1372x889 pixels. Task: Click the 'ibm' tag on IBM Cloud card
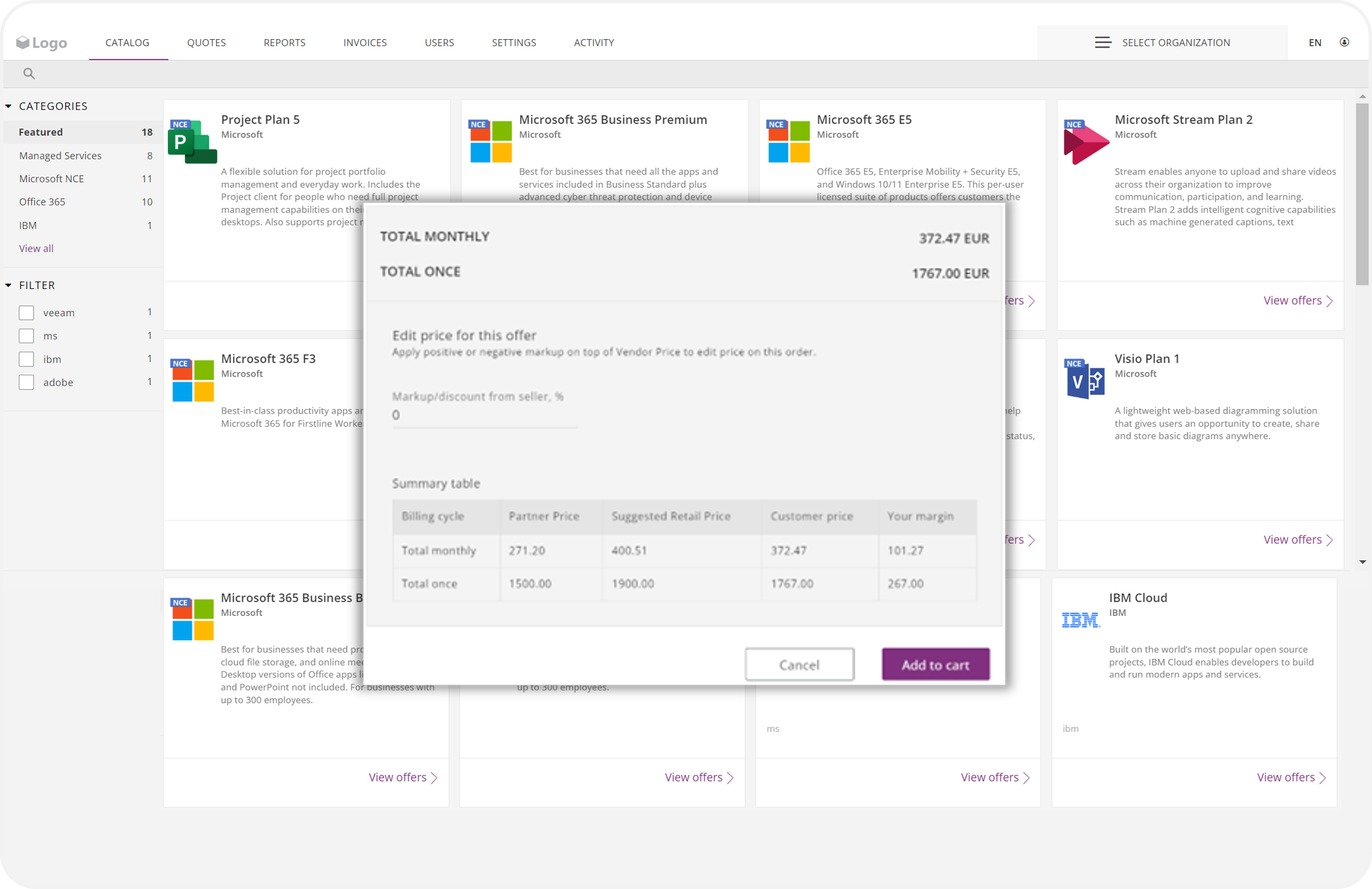coord(1070,728)
